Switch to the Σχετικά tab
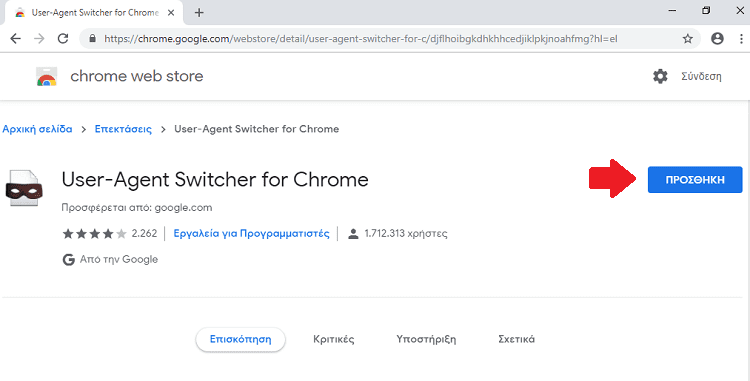The width and height of the screenshot is (750, 381). pyautogui.click(x=516, y=339)
